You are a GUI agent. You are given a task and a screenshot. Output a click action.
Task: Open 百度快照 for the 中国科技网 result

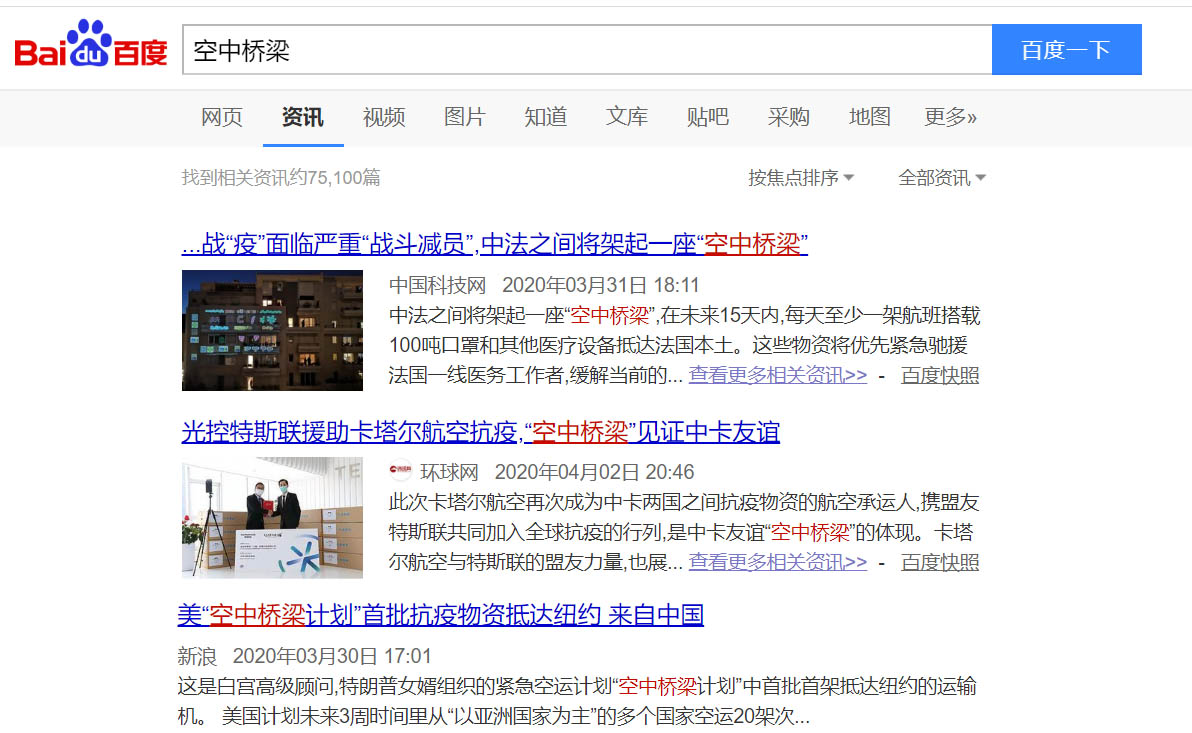[940, 376]
